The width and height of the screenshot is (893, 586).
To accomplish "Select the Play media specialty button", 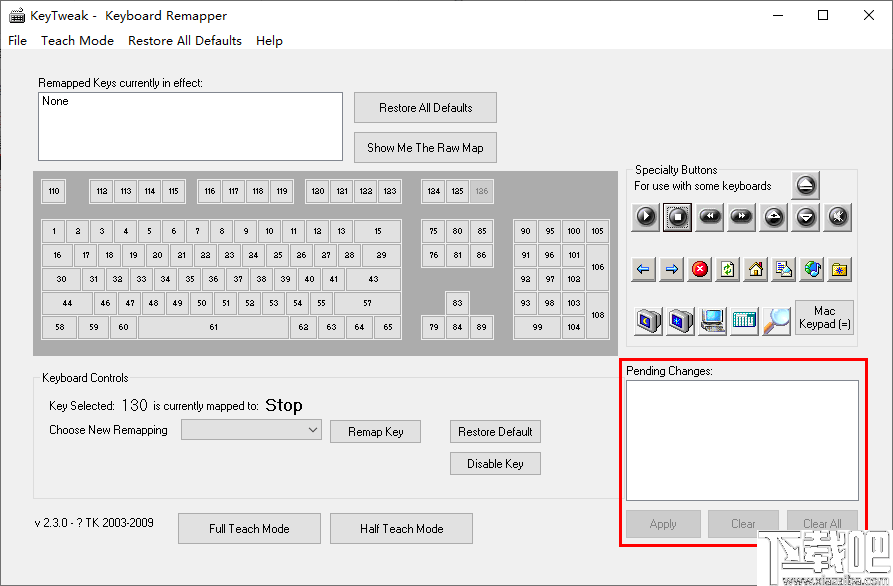I will coord(645,218).
